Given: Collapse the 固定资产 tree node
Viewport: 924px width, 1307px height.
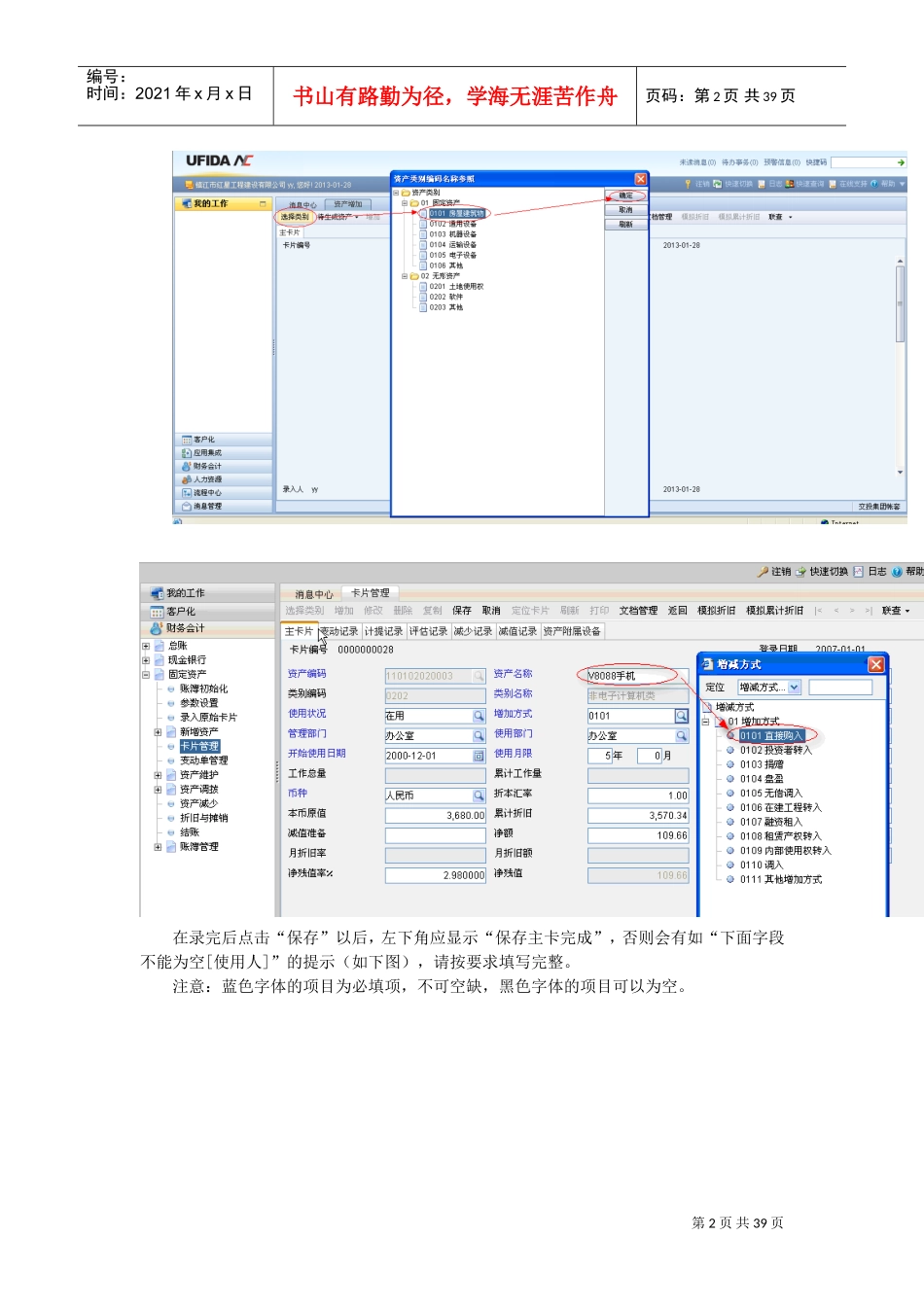Looking at the screenshot, I should 146,674.
